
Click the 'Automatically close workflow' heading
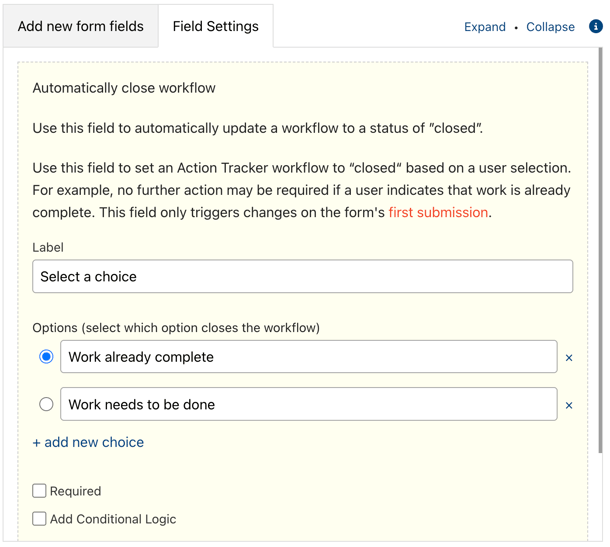[124, 88]
